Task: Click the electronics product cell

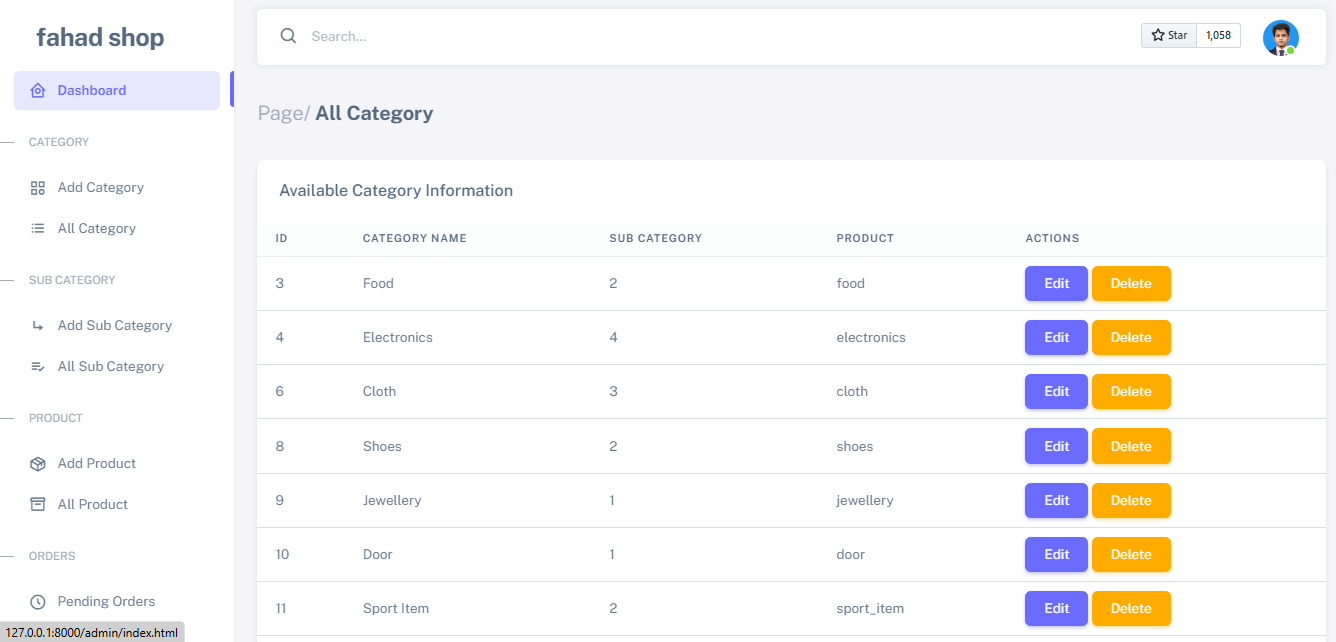Action: 871,337
